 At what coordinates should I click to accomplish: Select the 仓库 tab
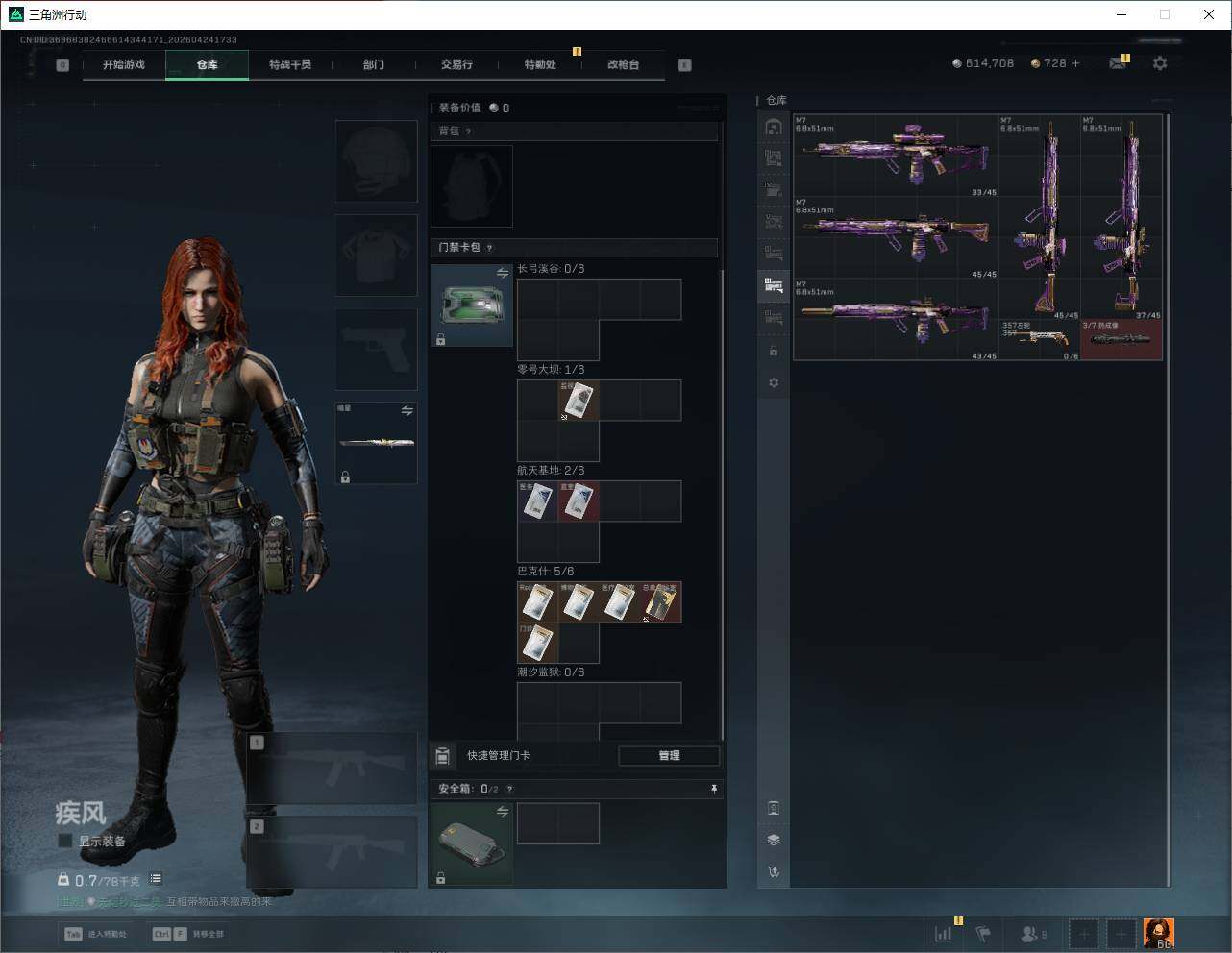tap(208, 64)
